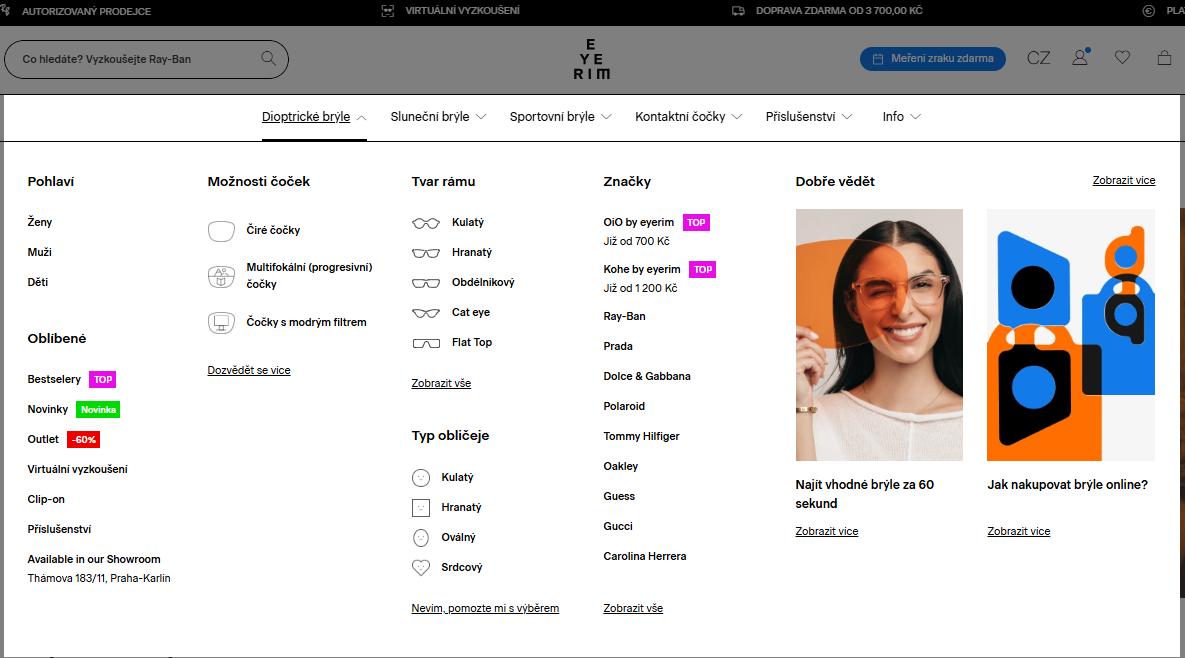The height and width of the screenshot is (658, 1185).
Task: Click Zobrazit vše under Tvar rámu
Action: 441,383
